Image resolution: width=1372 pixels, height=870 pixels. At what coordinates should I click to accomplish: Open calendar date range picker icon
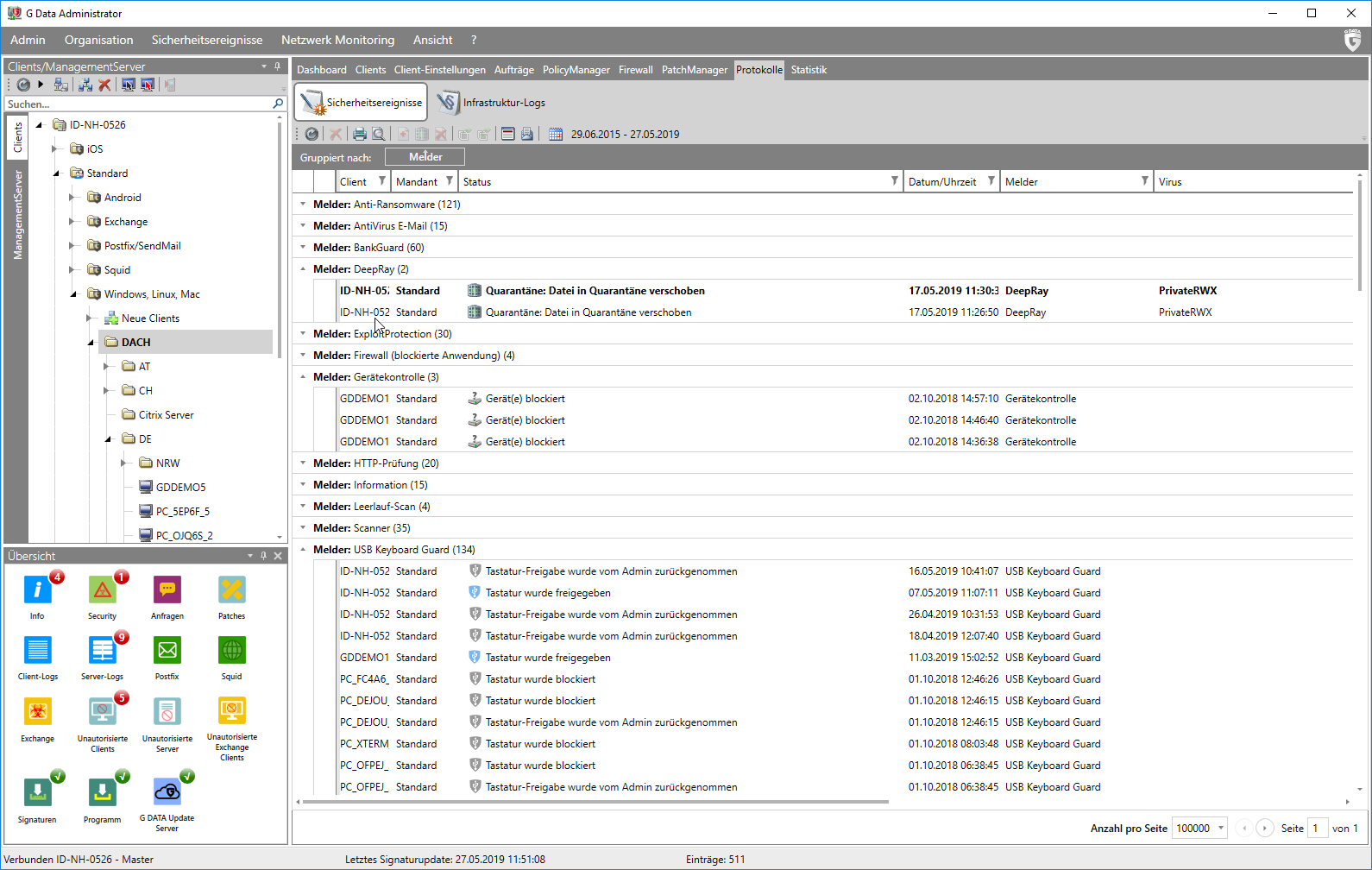click(556, 134)
